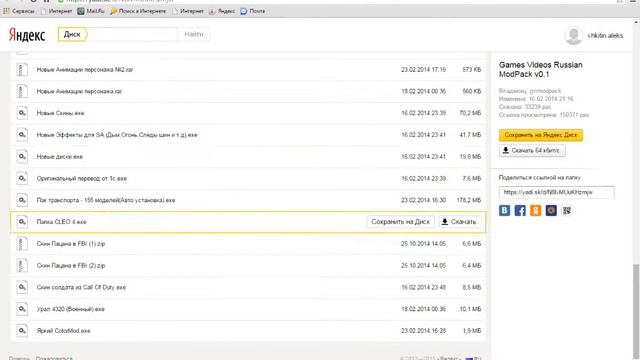Image resolution: width=640 pixels, height=360 pixels.
Task: Click the Games Videos Russian ModPack title
Action: (x=540, y=70)
